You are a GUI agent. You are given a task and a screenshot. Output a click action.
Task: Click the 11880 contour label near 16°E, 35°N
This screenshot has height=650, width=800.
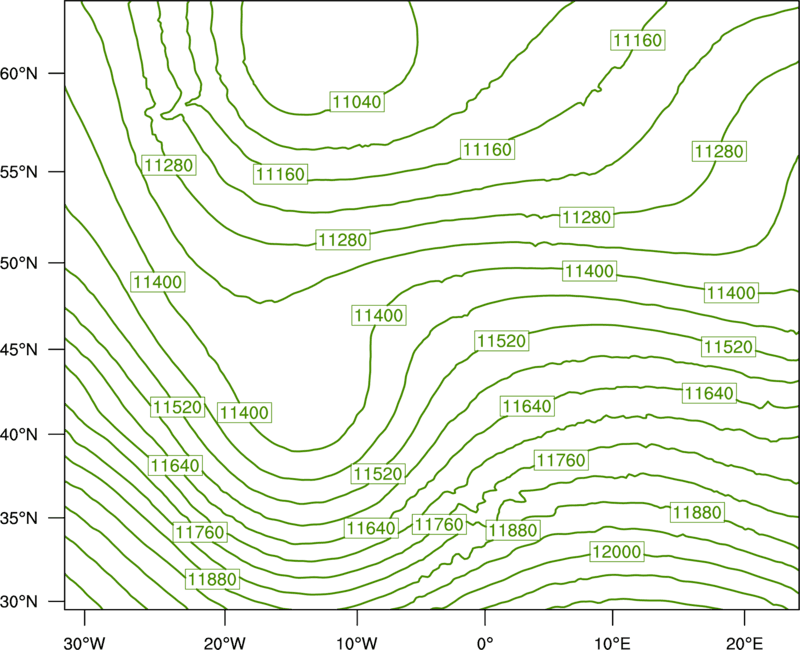pos(697,512)
